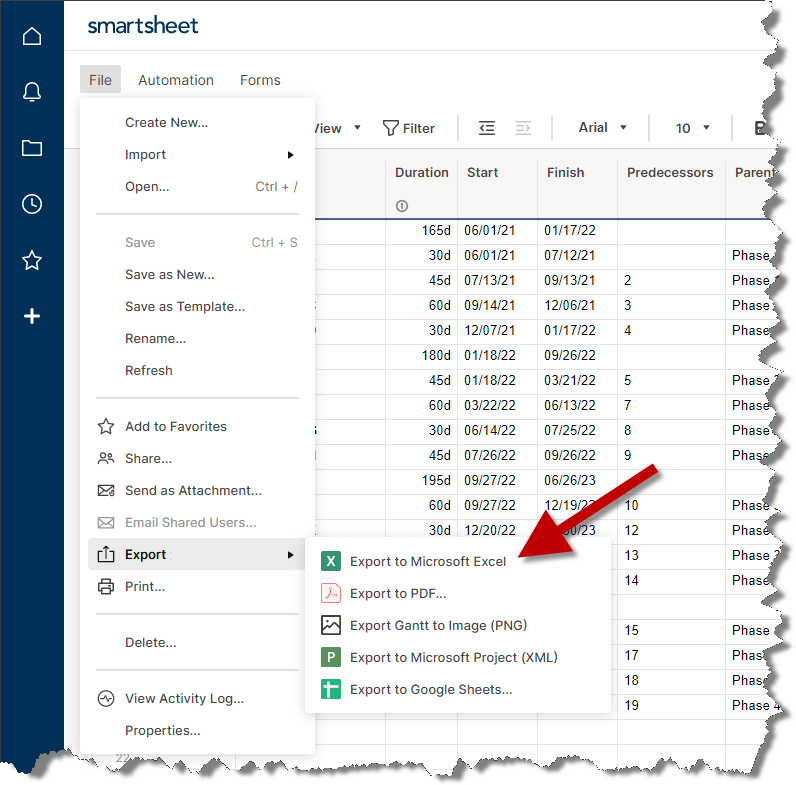Click the Excel icon in Export submenu

pyautogui.click(x=331, y=561)
